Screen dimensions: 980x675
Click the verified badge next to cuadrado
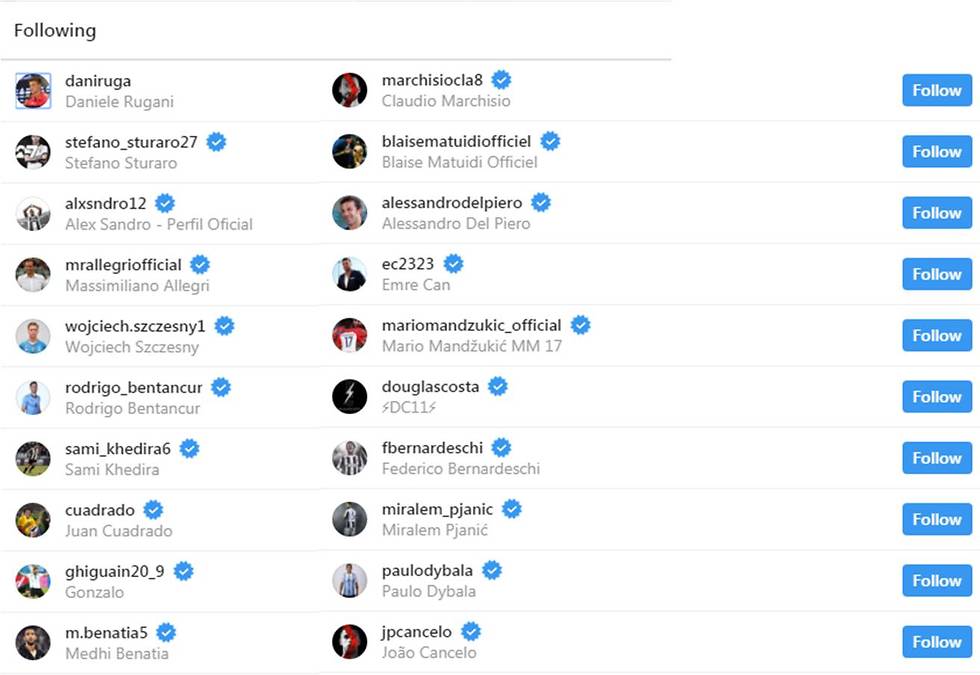click(x=153, y=509)
